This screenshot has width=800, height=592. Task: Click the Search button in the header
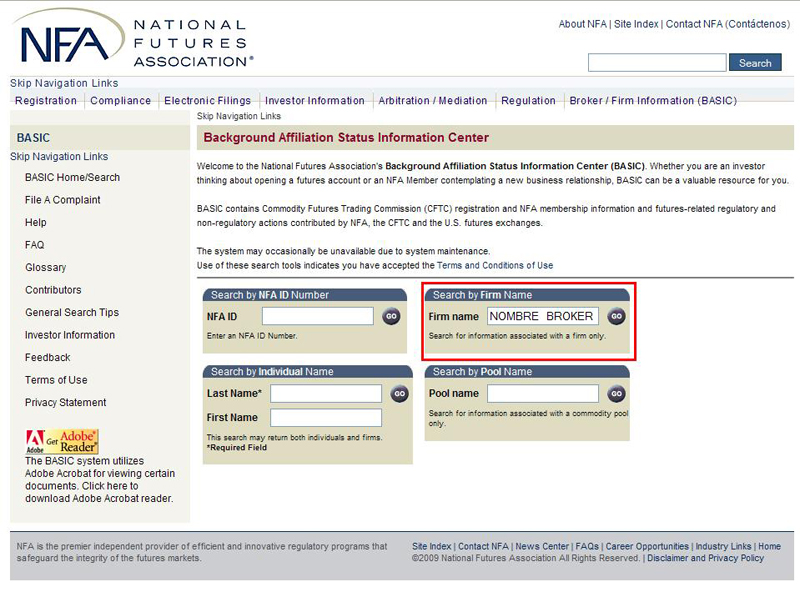pyautogui.click(x=755, y=63)
